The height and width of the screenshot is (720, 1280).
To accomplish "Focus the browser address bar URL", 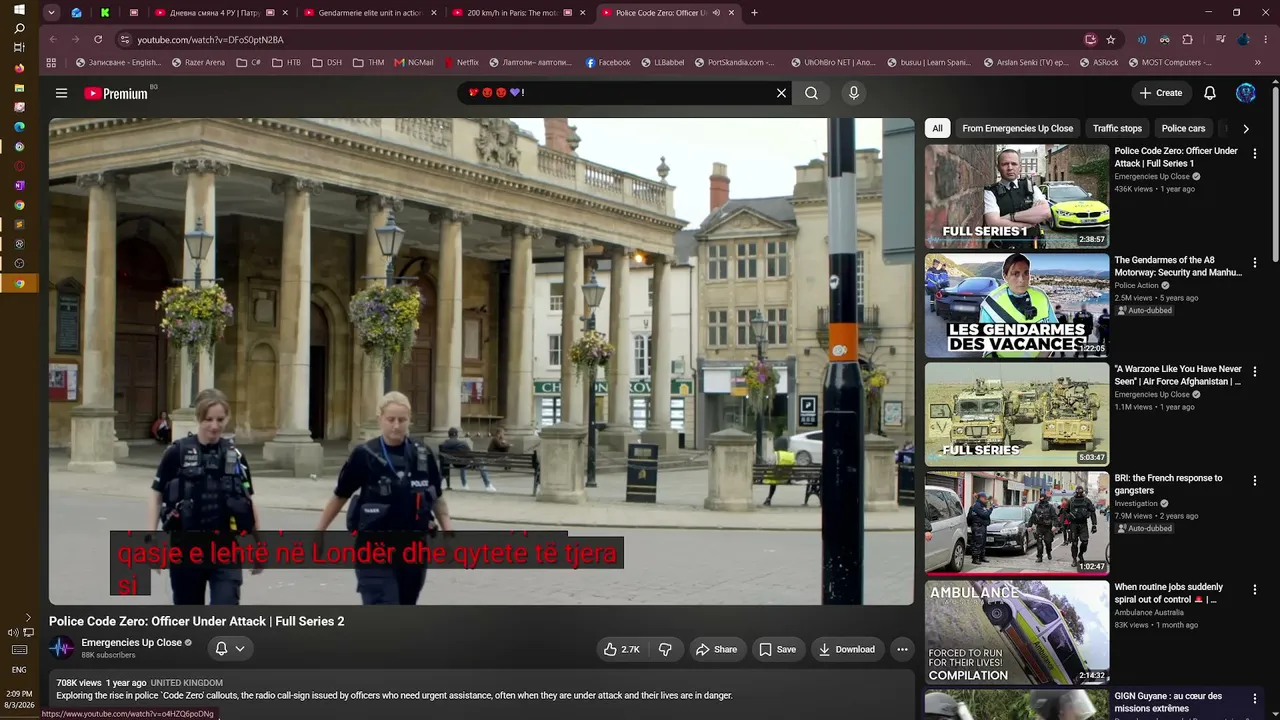I will [210, 40].
